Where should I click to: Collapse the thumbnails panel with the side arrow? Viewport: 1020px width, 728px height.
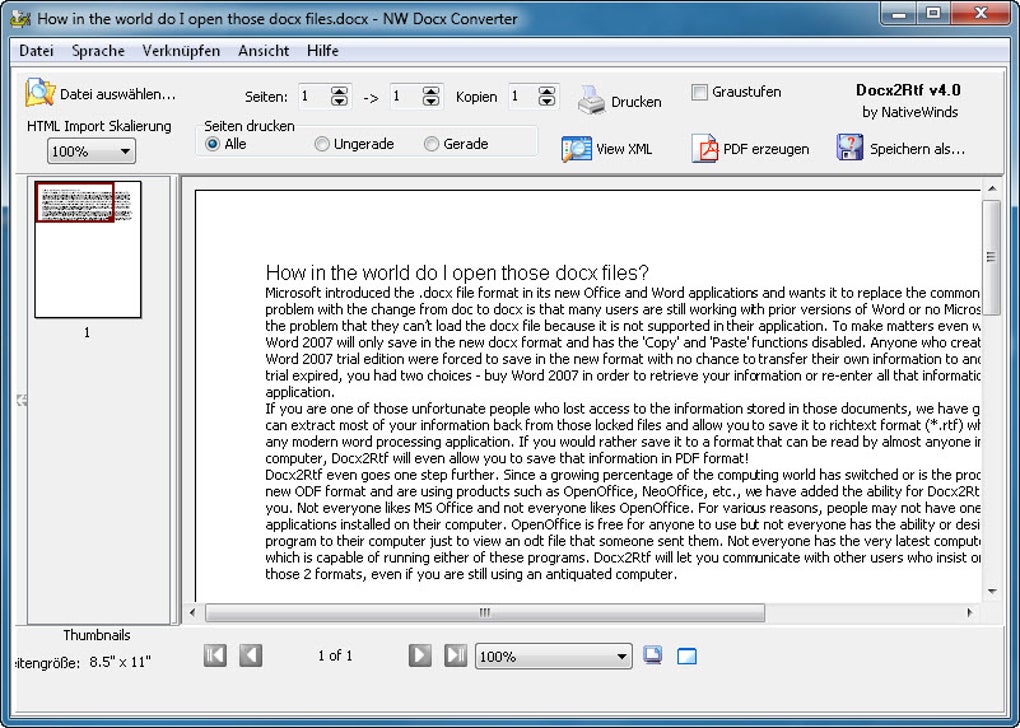(x=21, y=399)
